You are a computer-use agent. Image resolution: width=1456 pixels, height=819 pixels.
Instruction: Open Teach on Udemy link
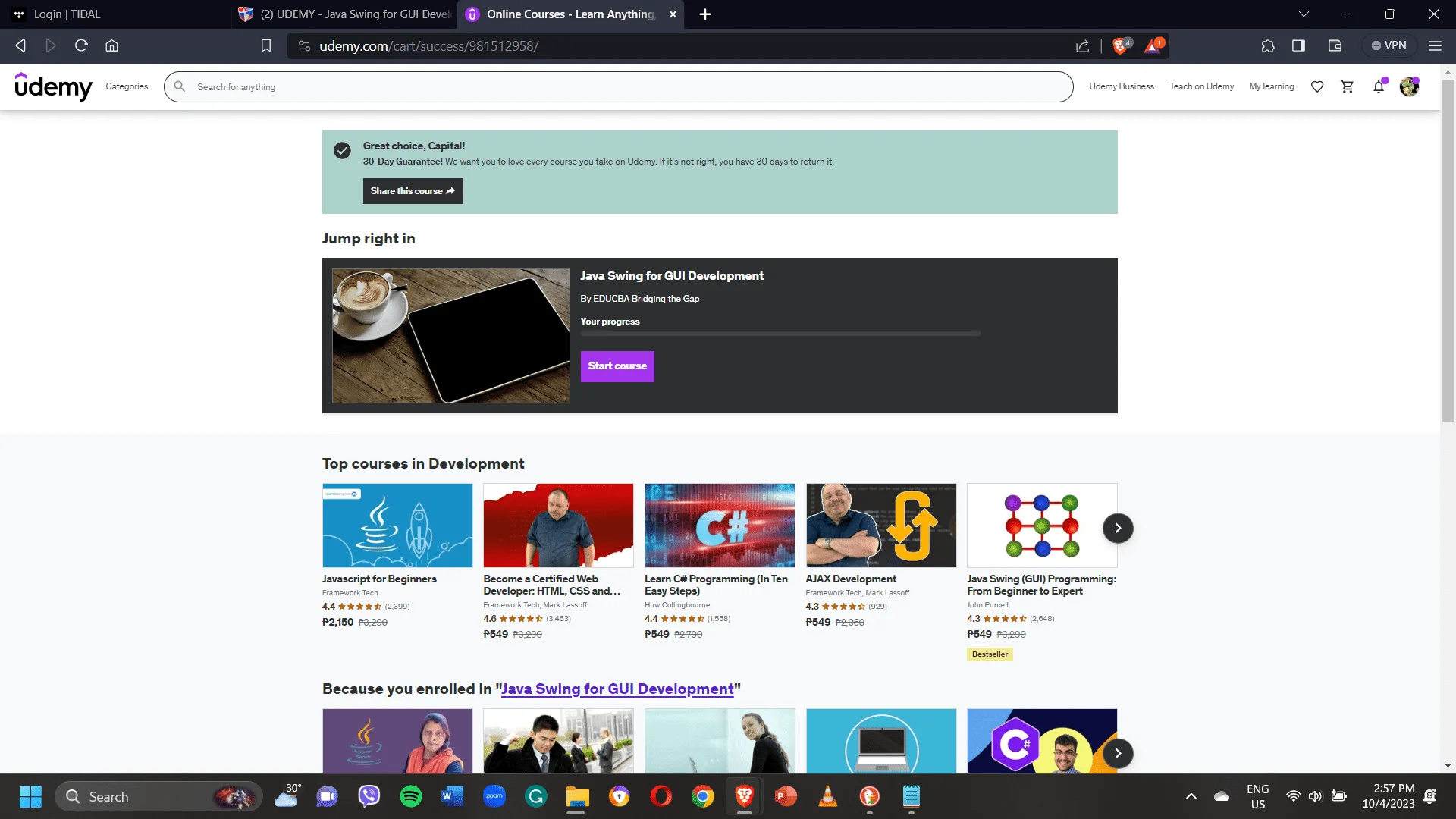[1201, 86]
